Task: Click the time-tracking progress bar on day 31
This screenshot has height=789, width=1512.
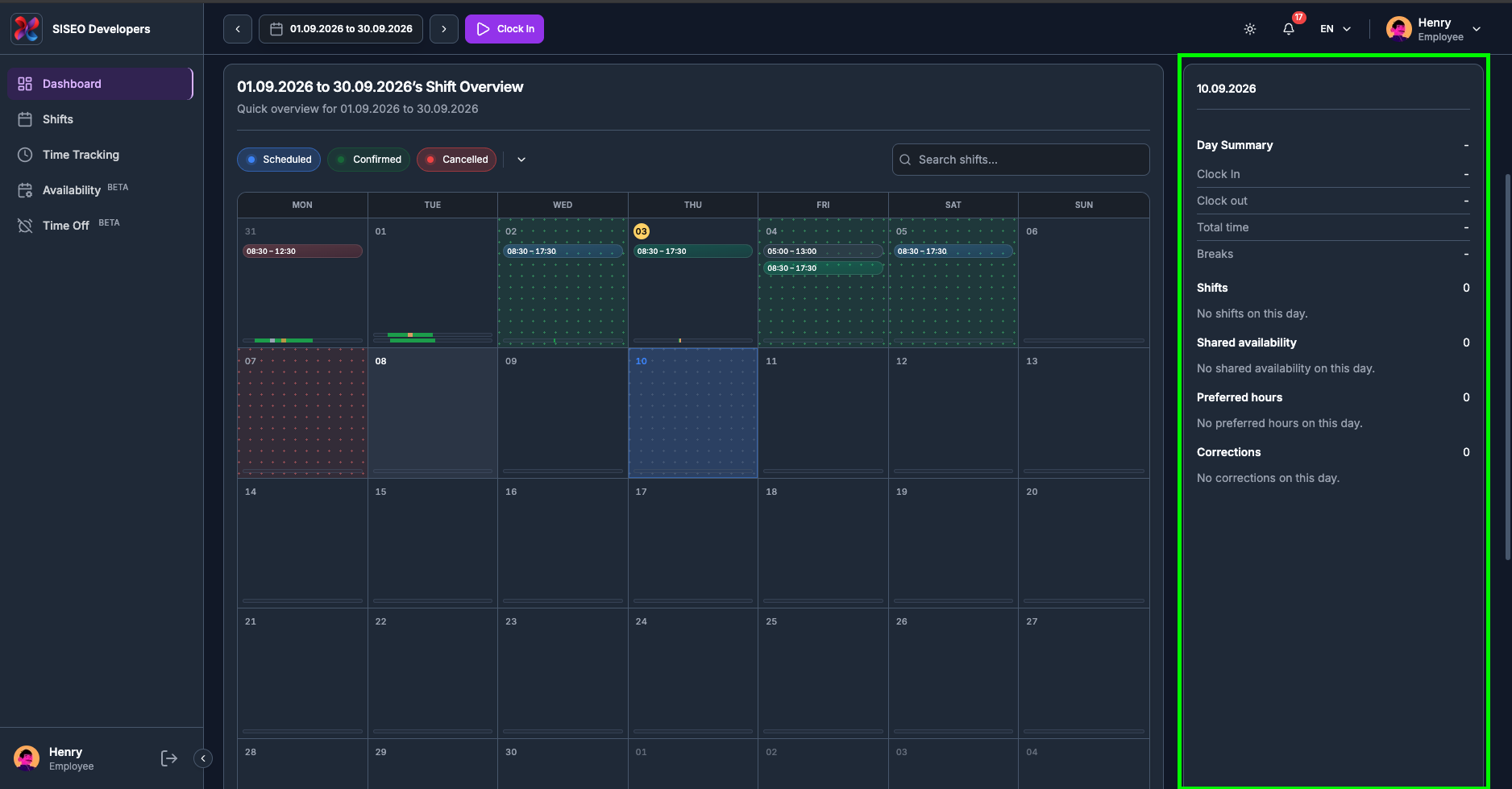Action: click(x=302, y=341)
